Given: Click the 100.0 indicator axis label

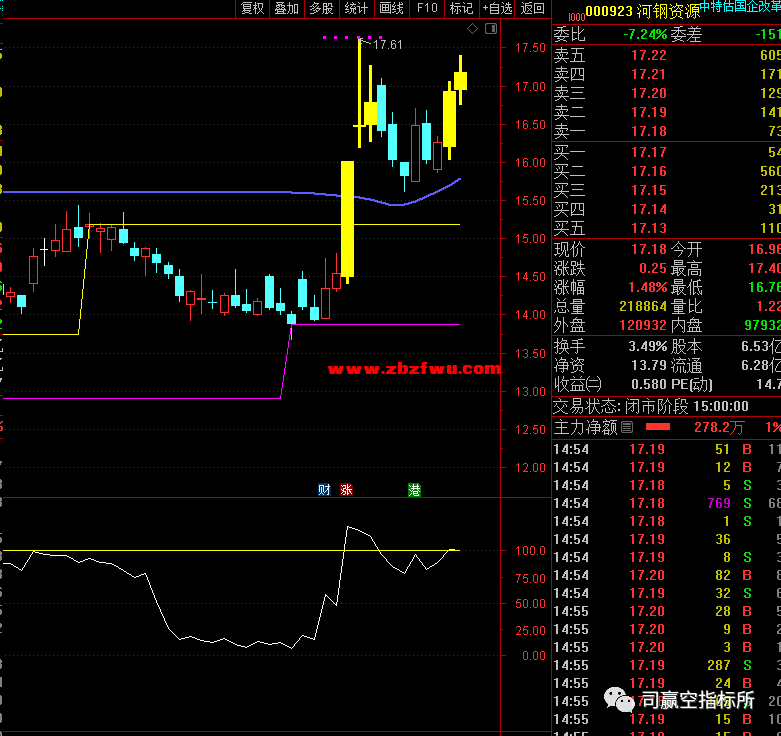Looking at the screenshot, I should coord(530,551).
